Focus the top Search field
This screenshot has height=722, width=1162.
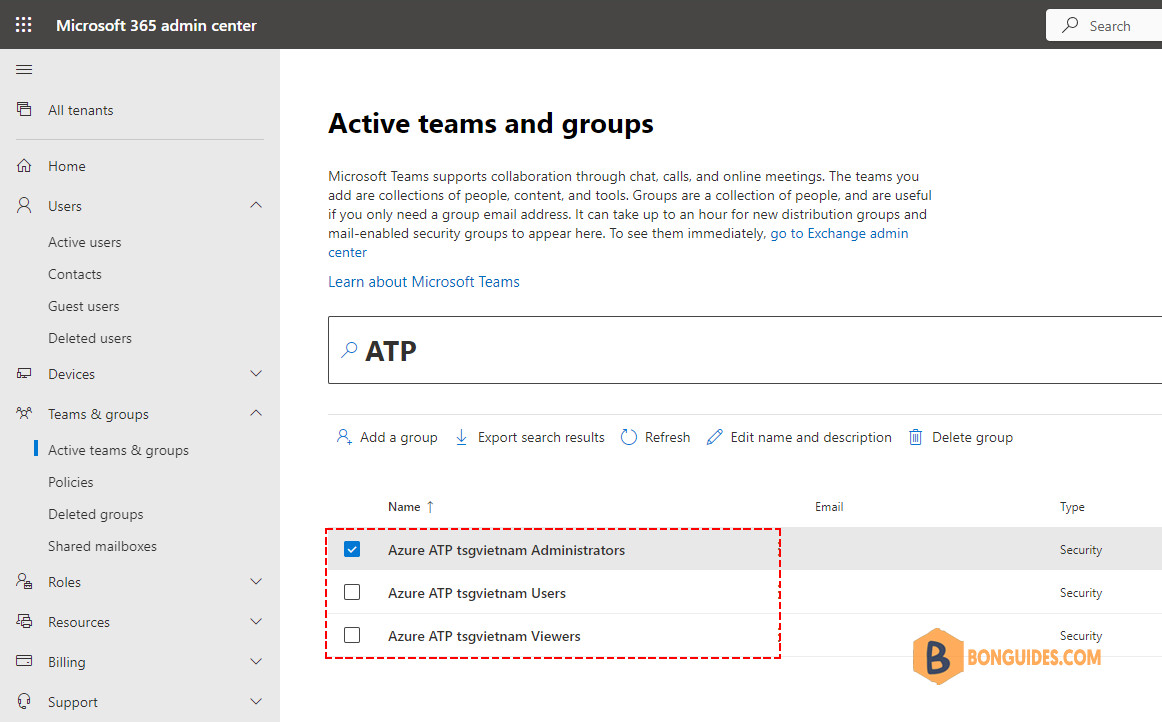[x=1103, y=25]
